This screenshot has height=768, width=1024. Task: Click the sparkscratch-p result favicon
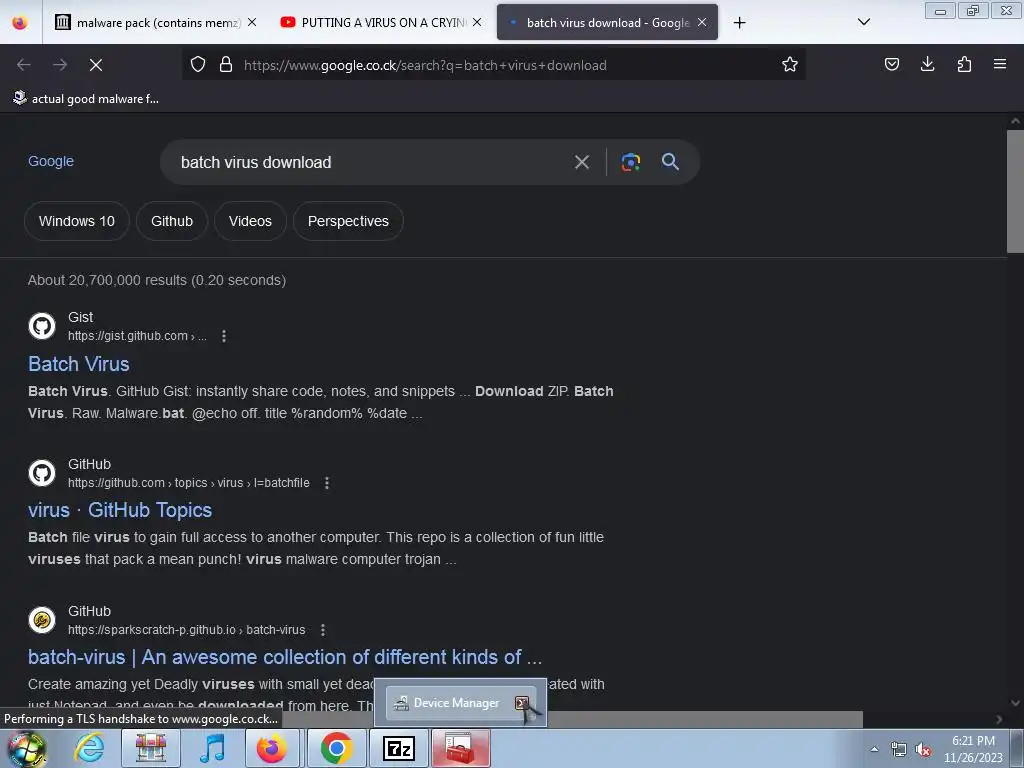[x=42, y=620]
